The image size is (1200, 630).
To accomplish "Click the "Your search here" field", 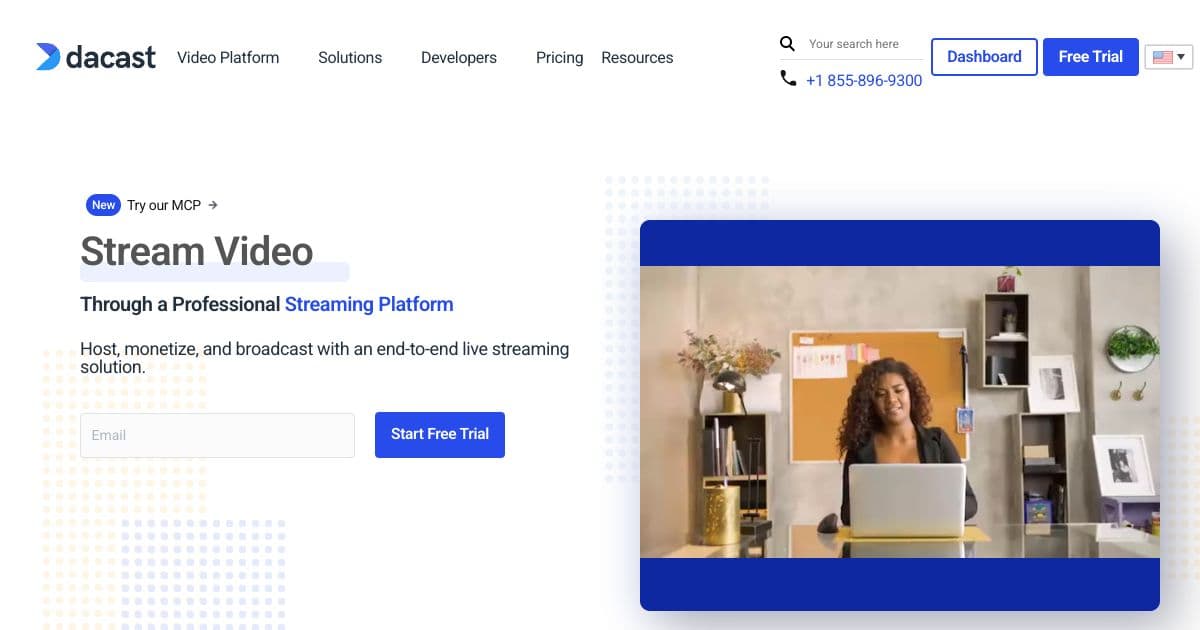I will point(853,44).
